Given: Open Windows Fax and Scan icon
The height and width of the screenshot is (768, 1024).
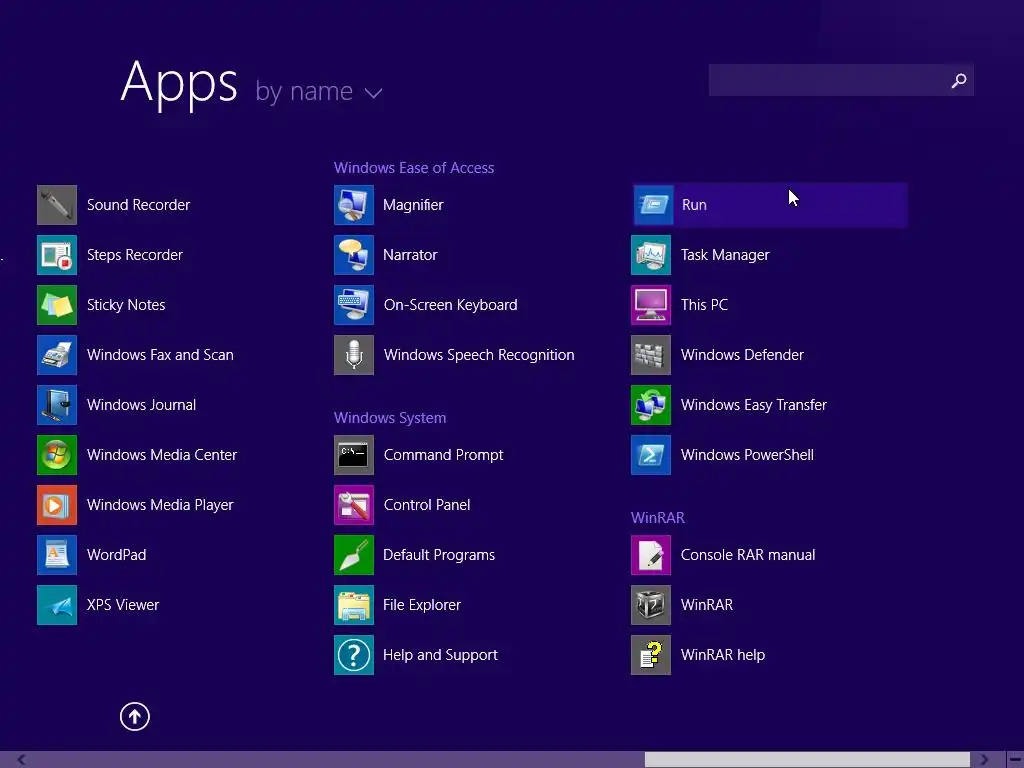Looking at the screenshot, I should (57, 355).
